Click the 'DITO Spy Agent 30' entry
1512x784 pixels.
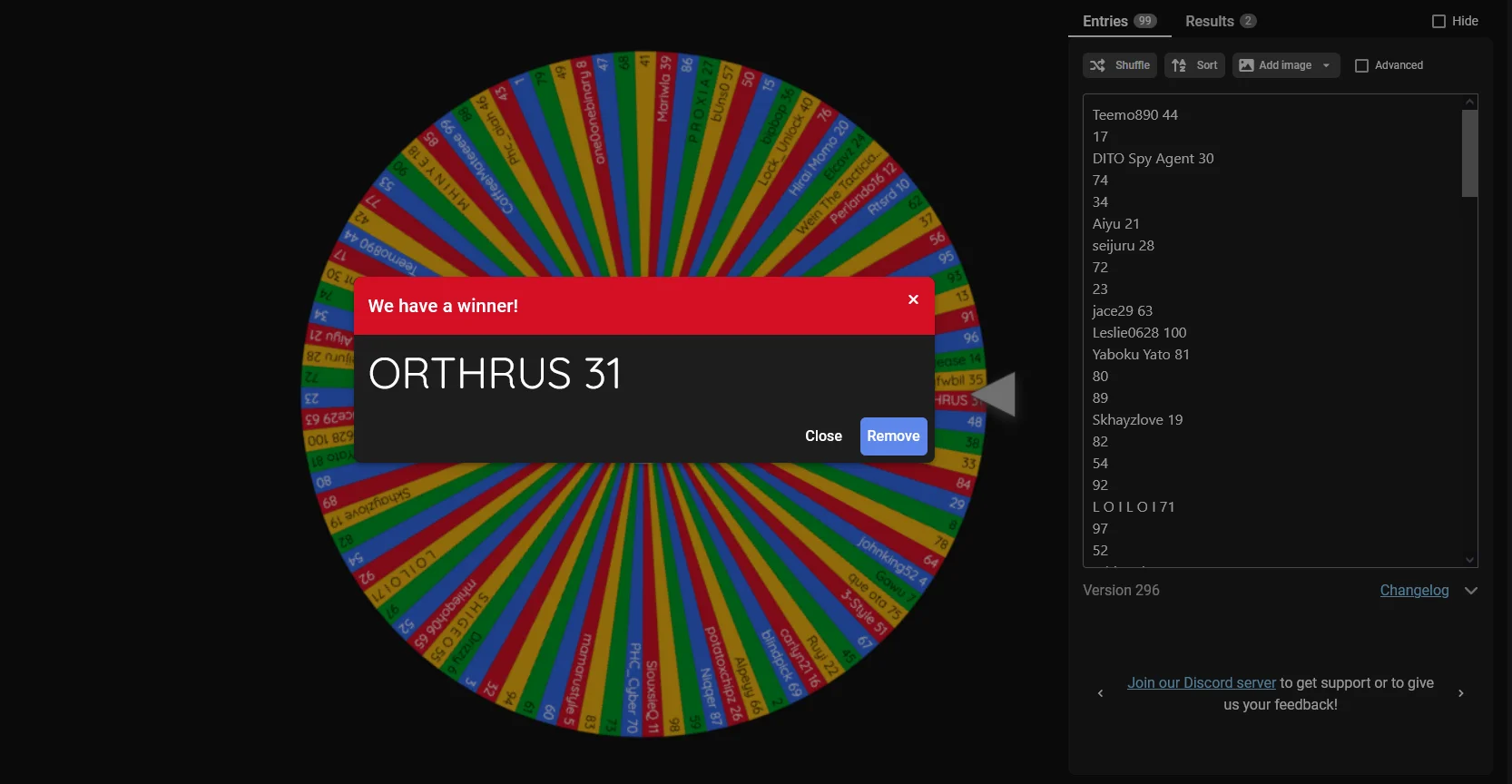coord(1153,159)
